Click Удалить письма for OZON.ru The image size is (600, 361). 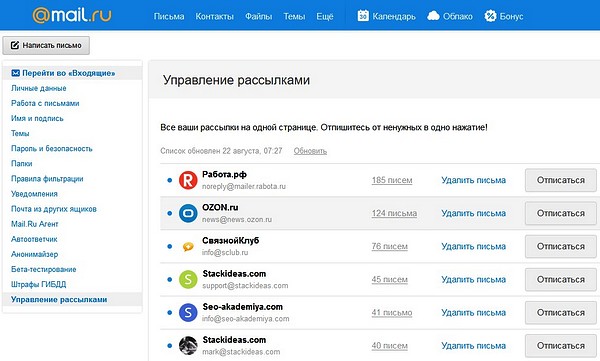tap(473, 213)
